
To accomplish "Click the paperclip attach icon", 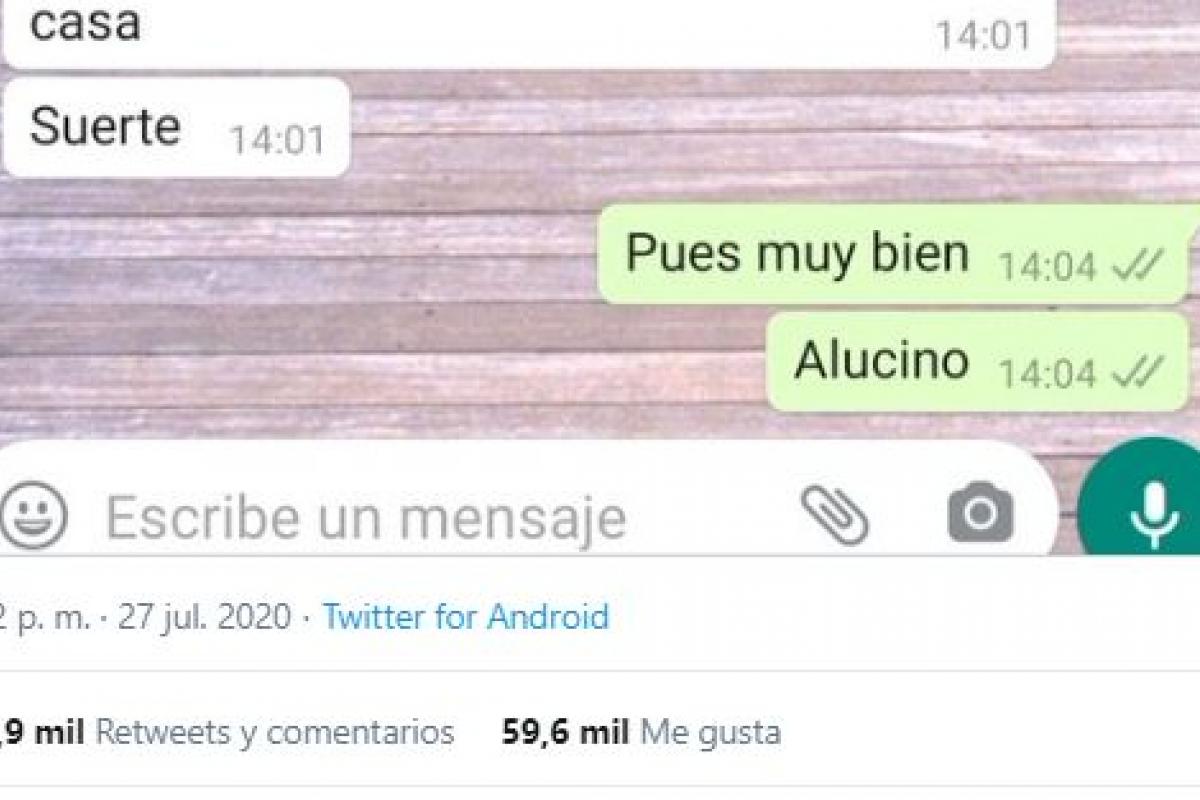I will click(834, 516).
